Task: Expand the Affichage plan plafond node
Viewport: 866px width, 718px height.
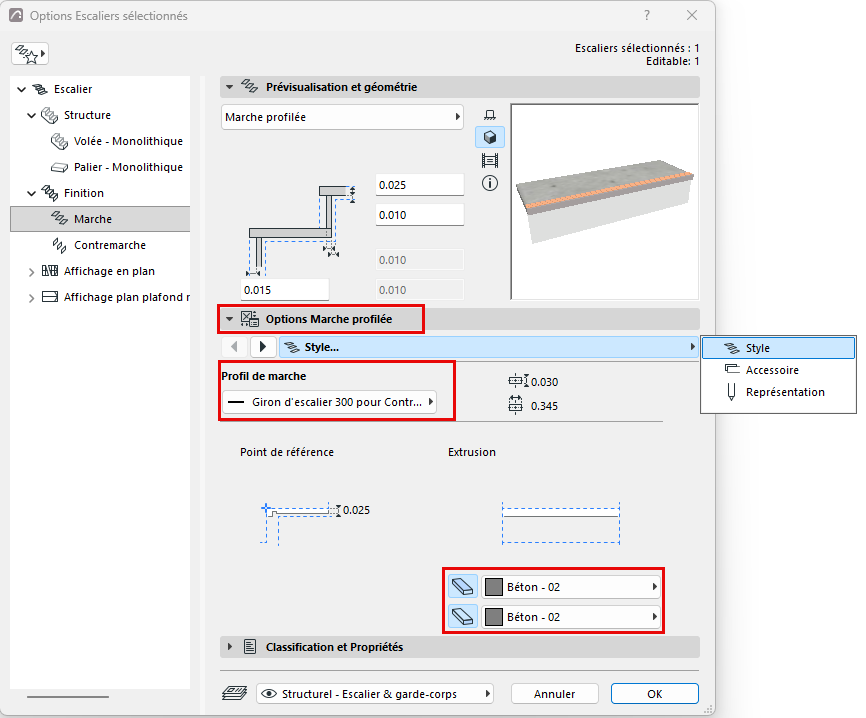Action: click(31, 298)
